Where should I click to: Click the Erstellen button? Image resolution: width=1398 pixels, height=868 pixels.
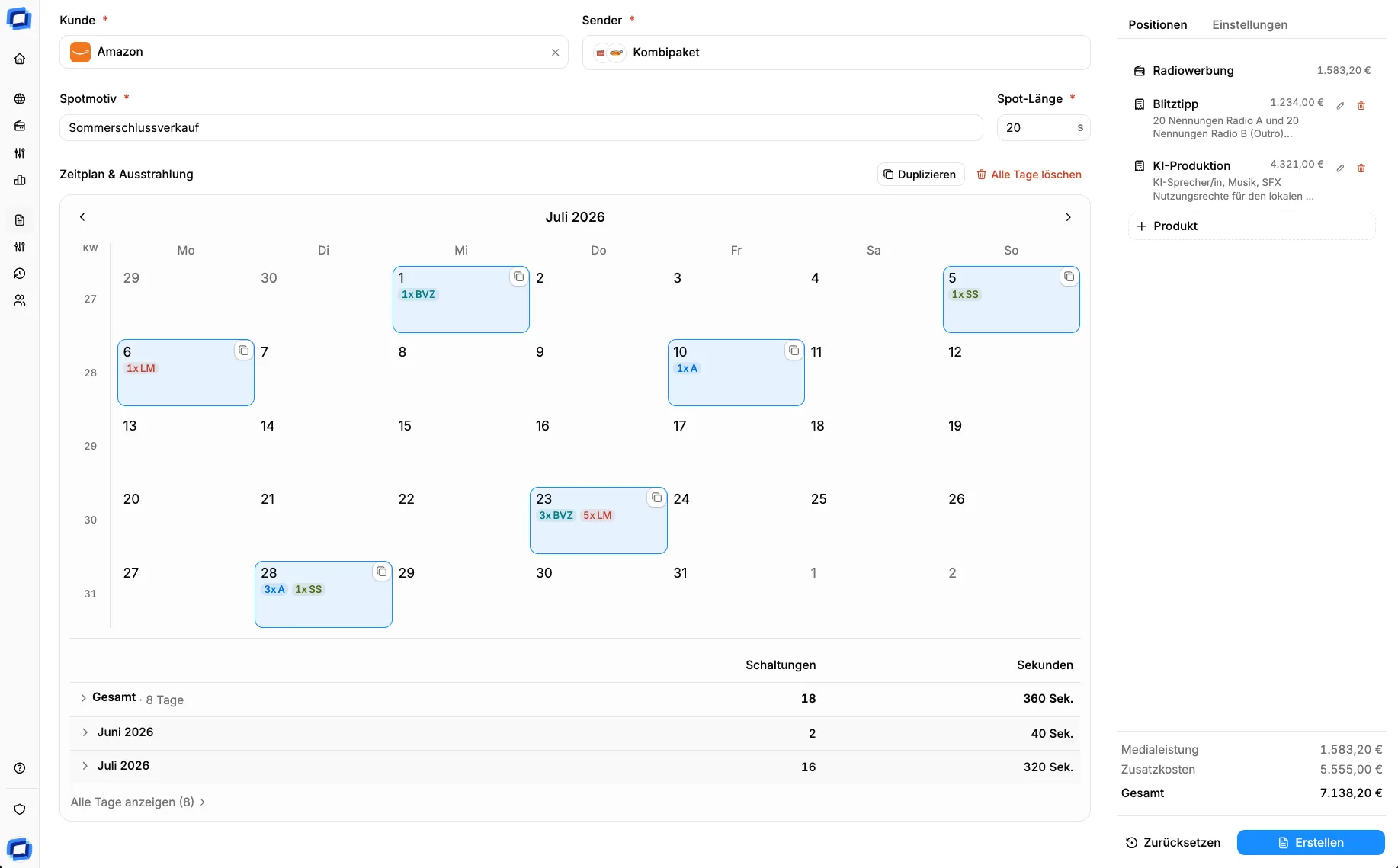pos(1310,842)
